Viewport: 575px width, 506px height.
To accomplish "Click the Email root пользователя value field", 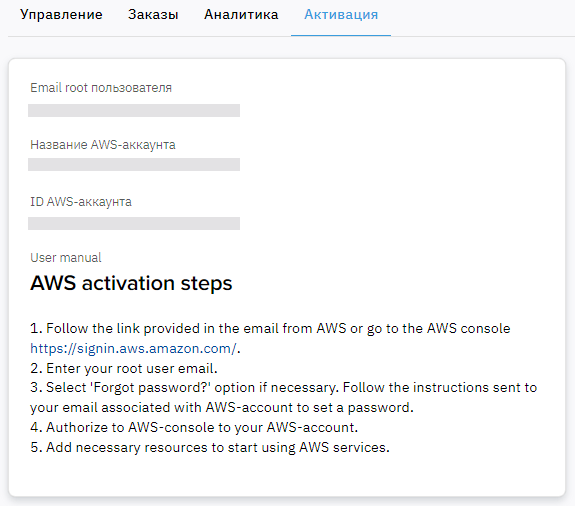I will pos(134,110).
